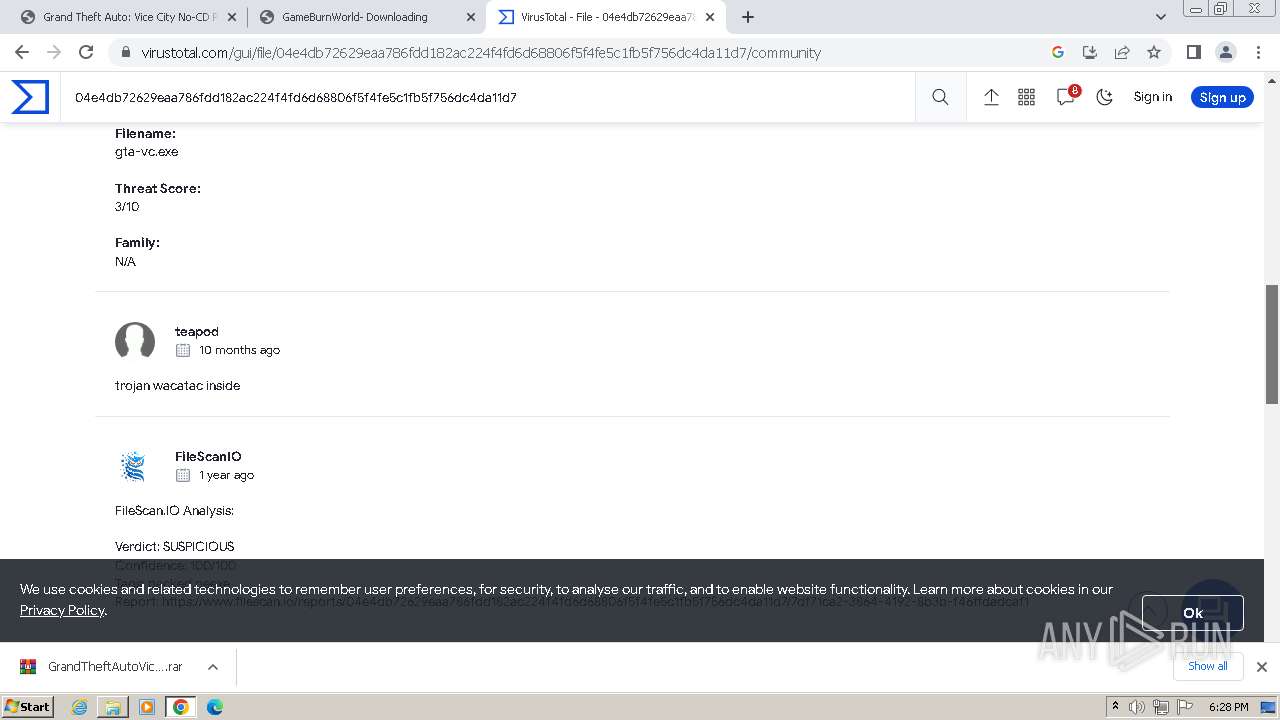The image size is (1280, 720).
Task: Click the Sign in link
Action: pyautogui.click(x=1152, y=97)
